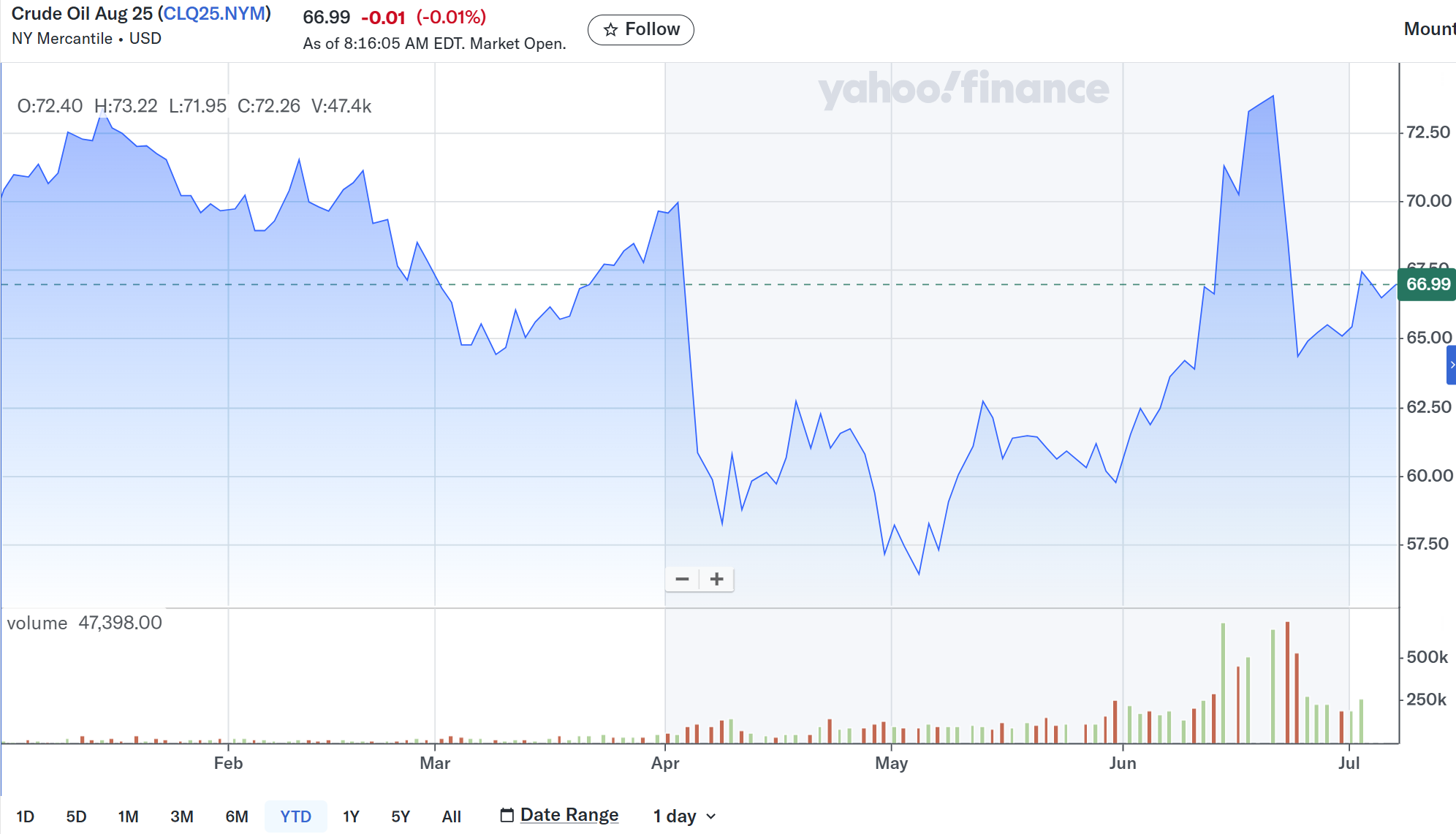
Task: Expand the blue side panel arrow
Action: coord(1451,365)
